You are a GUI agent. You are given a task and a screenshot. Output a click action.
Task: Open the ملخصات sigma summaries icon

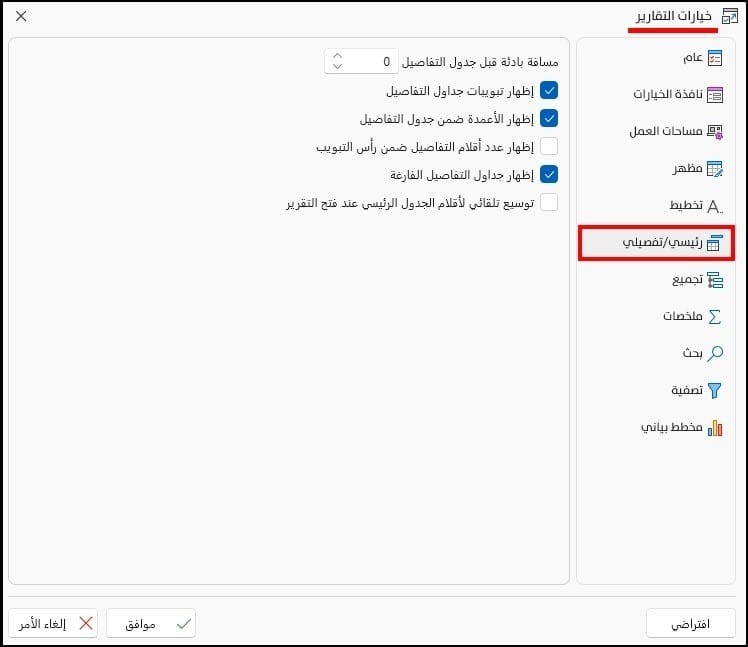(715, 316)
